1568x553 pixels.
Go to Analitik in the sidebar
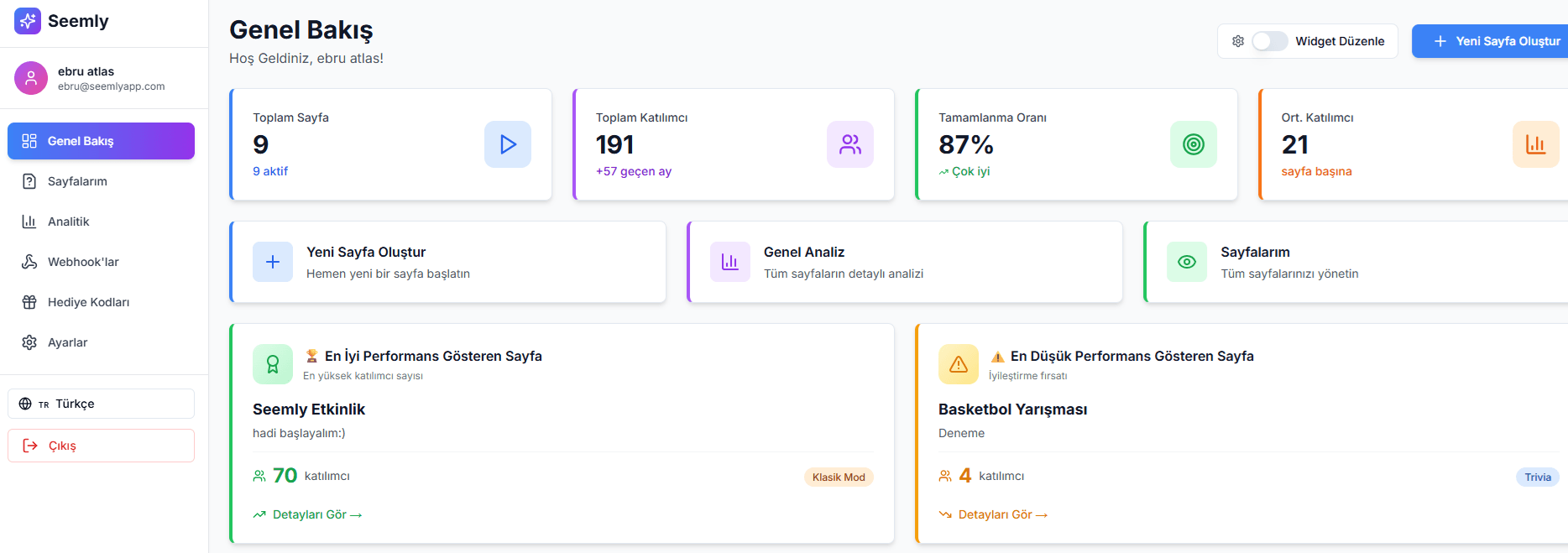(x=68, y=222)
